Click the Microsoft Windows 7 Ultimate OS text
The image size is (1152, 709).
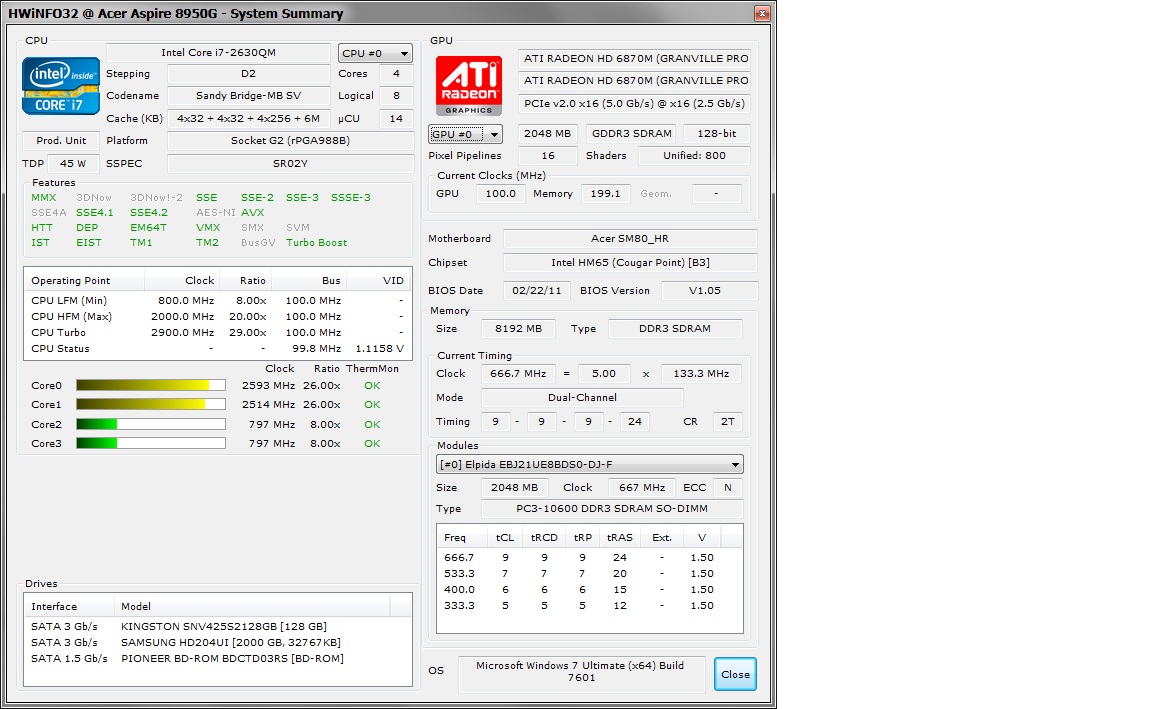[x=580, y=672]
